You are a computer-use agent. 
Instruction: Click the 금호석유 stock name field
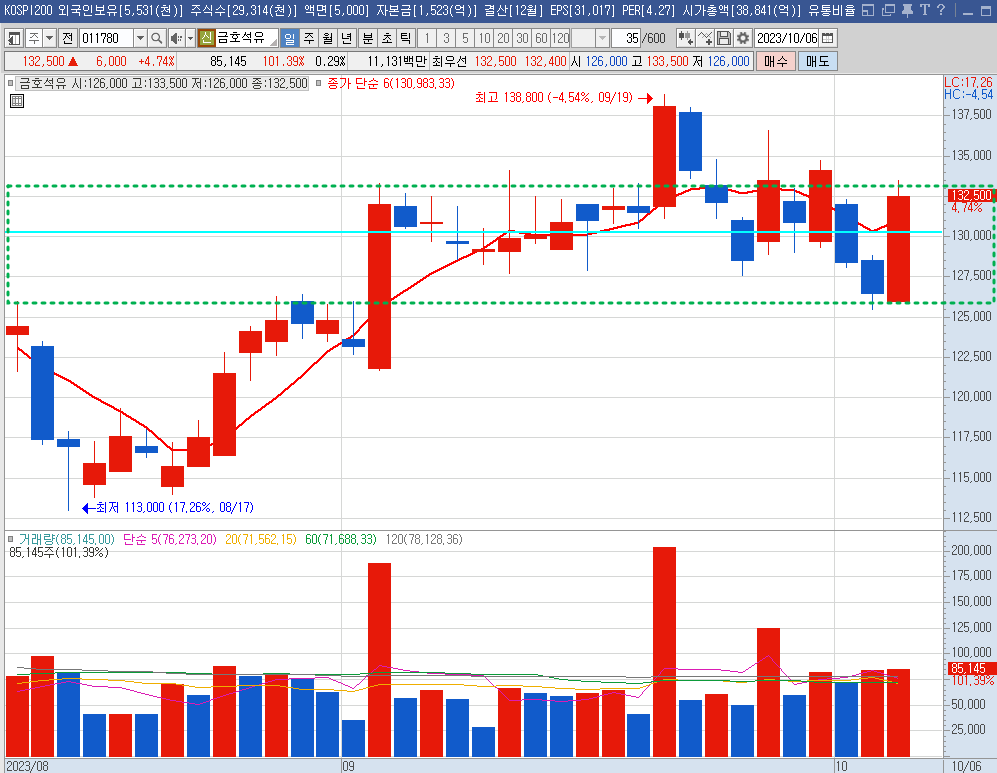246,38
